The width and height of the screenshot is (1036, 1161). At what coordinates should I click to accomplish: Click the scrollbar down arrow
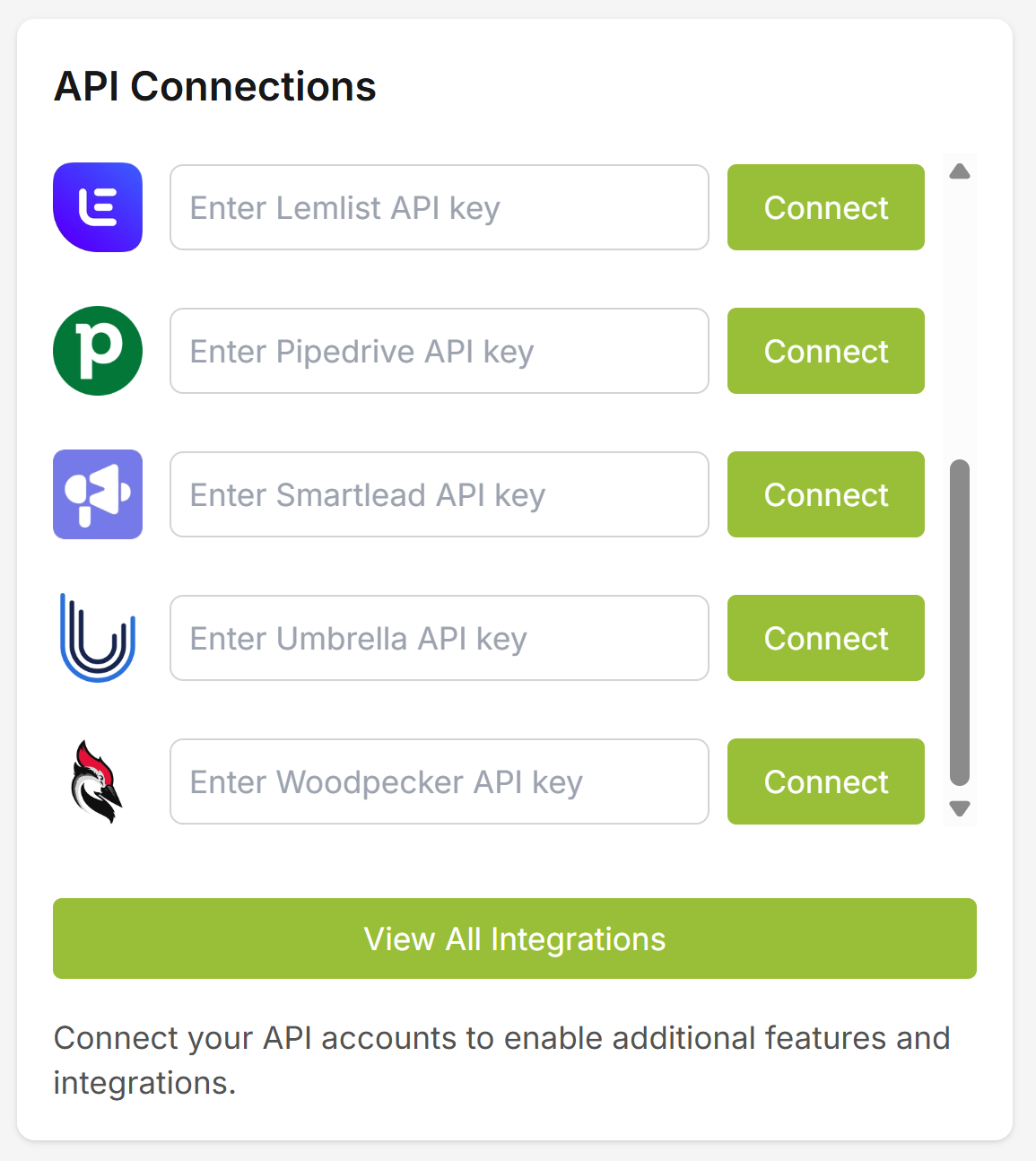[x=959, y=808]
